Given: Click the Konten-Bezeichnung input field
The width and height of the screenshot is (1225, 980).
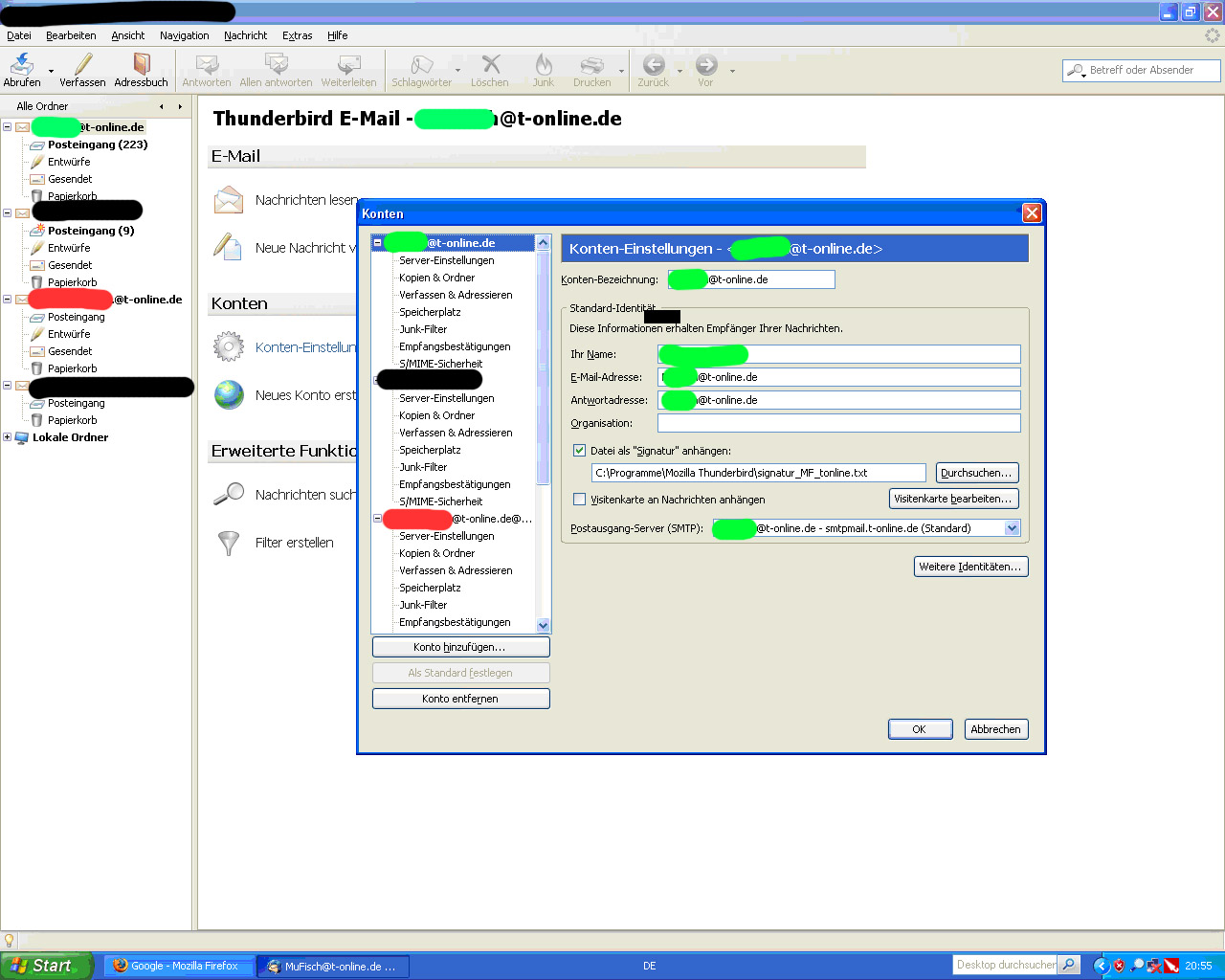Looking at the screenshot, I should pos(752,279).
